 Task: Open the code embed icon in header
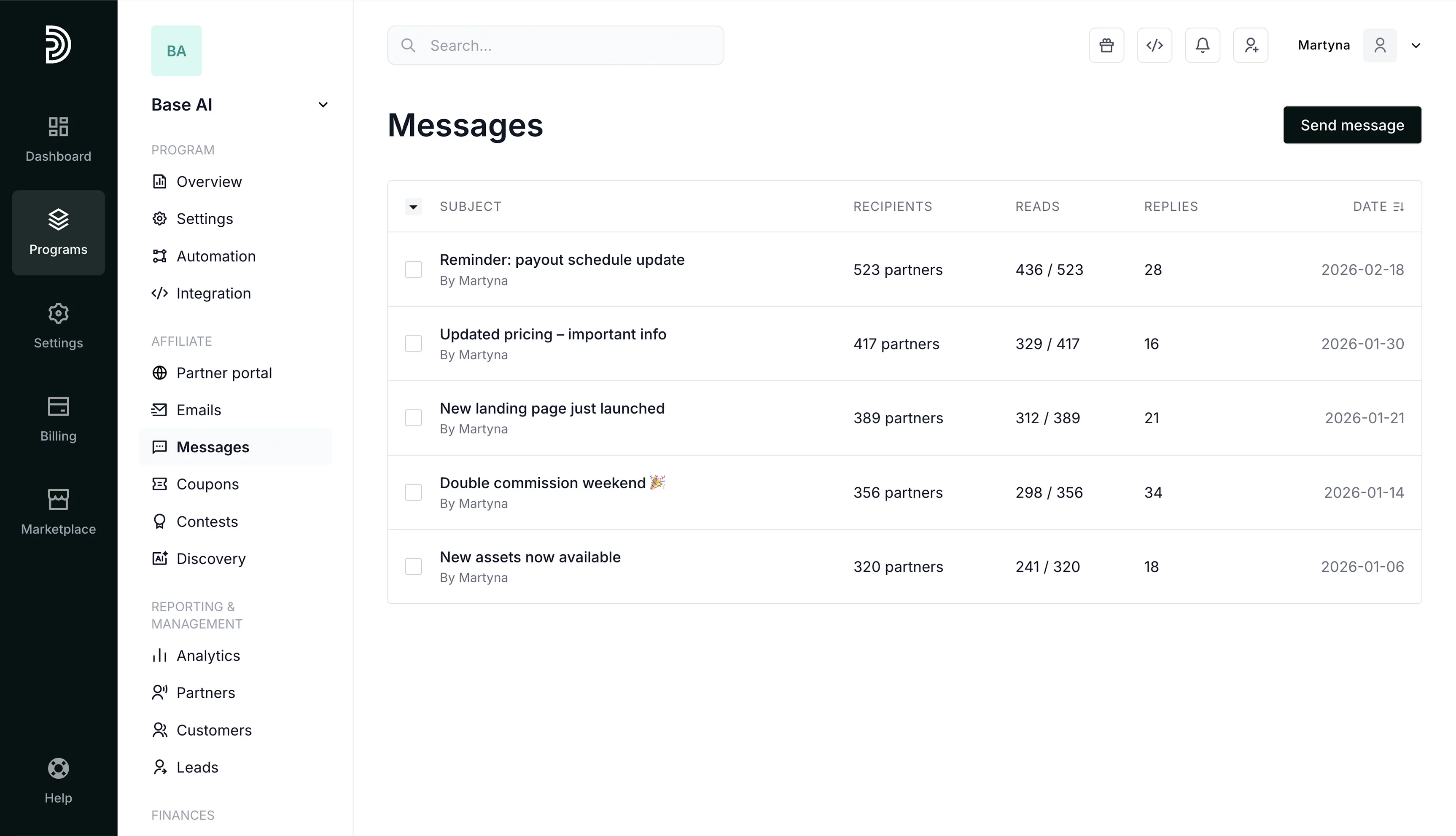1154,46
